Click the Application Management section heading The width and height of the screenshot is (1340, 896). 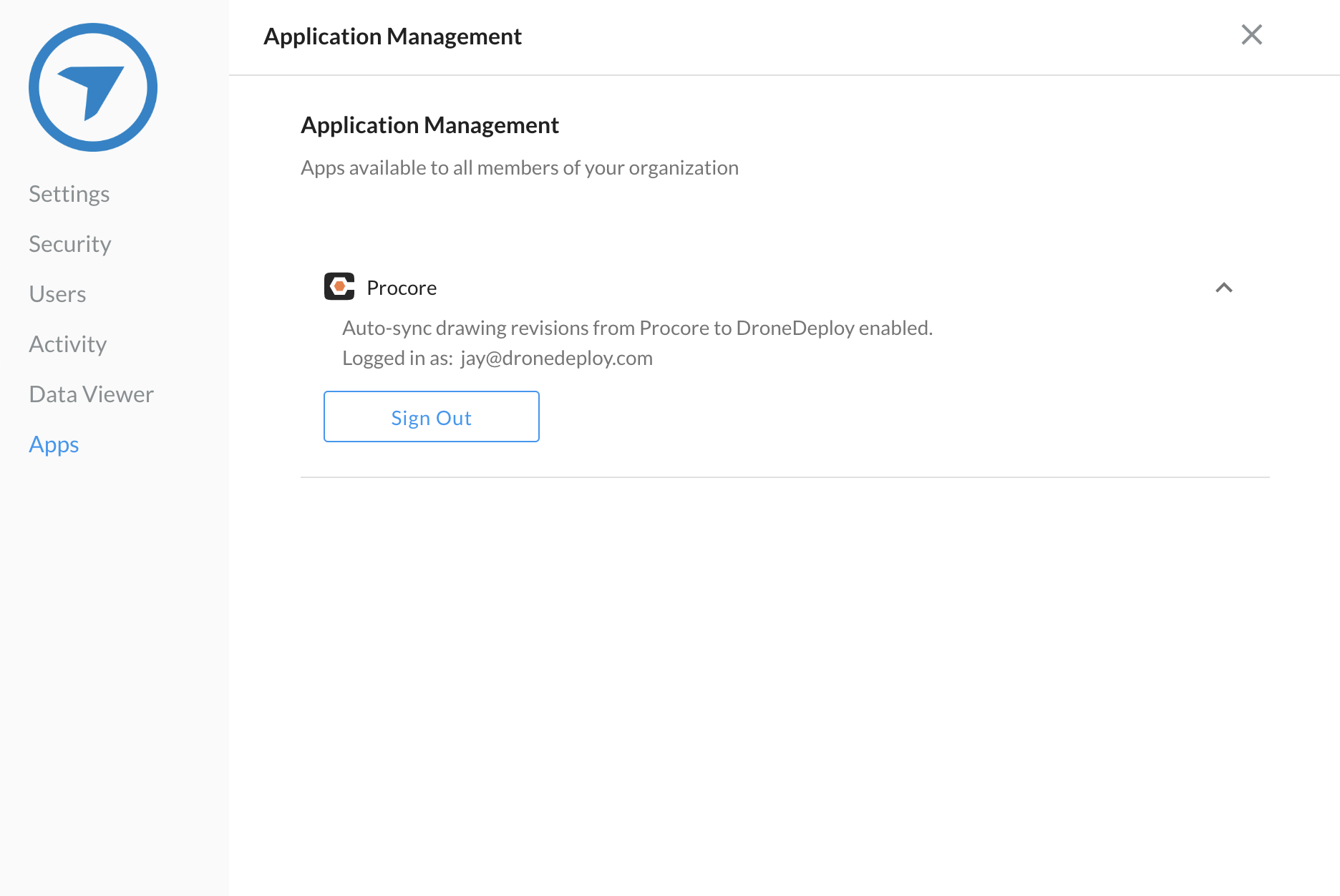coord(429,125)
